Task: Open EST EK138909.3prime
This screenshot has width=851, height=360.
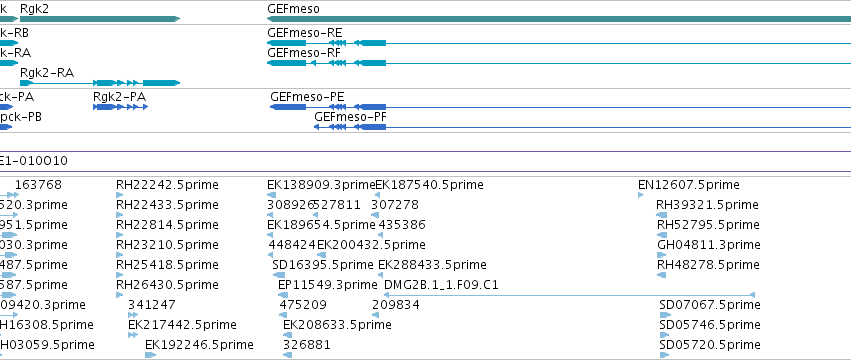Action: point(321,185)
